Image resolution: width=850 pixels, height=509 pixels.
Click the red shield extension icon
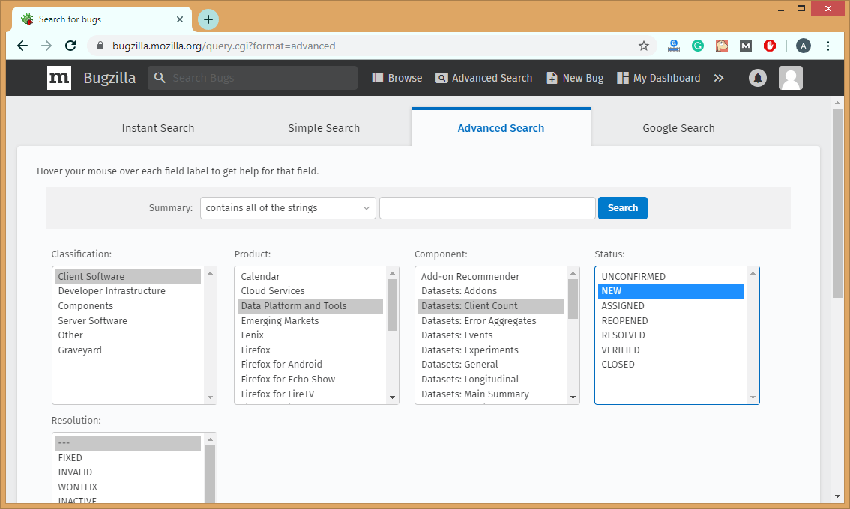(770, 46)
